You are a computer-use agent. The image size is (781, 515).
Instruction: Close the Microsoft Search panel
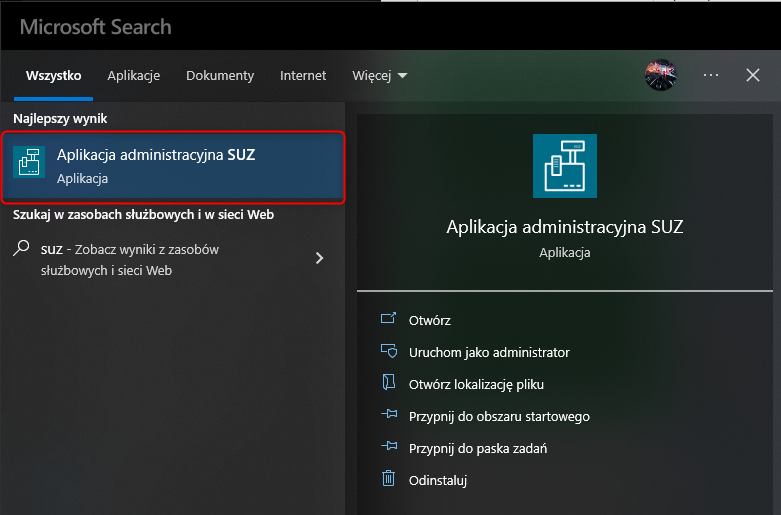[x=753, y=75]
